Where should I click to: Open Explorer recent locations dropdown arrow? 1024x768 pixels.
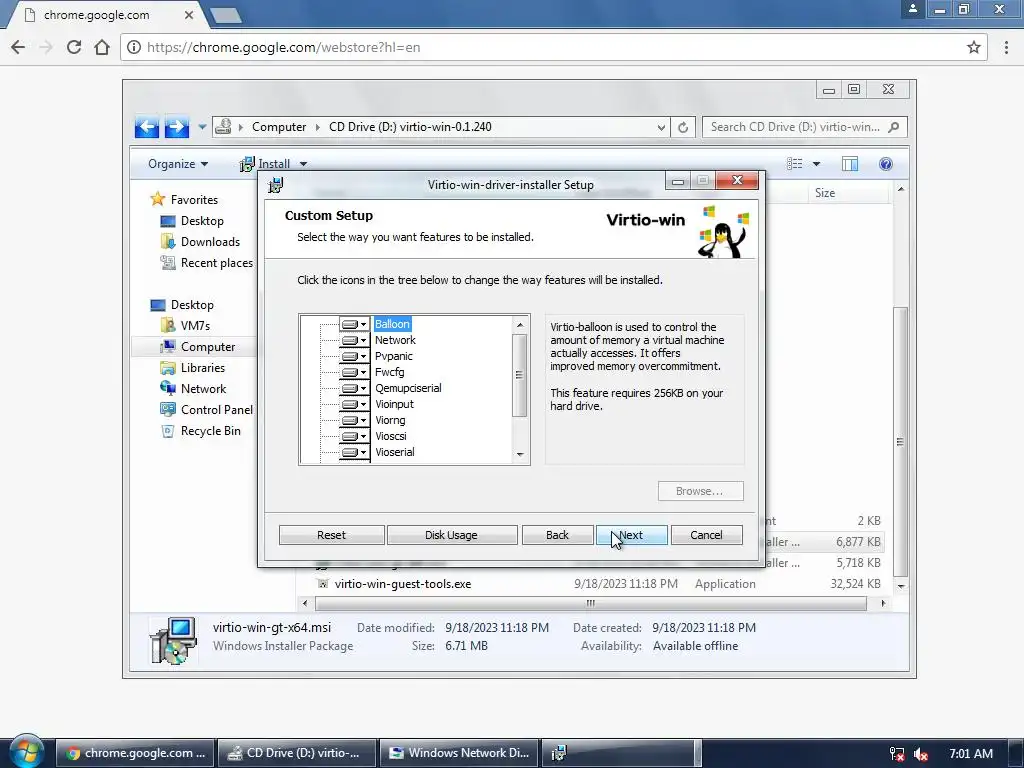(202, 127)
